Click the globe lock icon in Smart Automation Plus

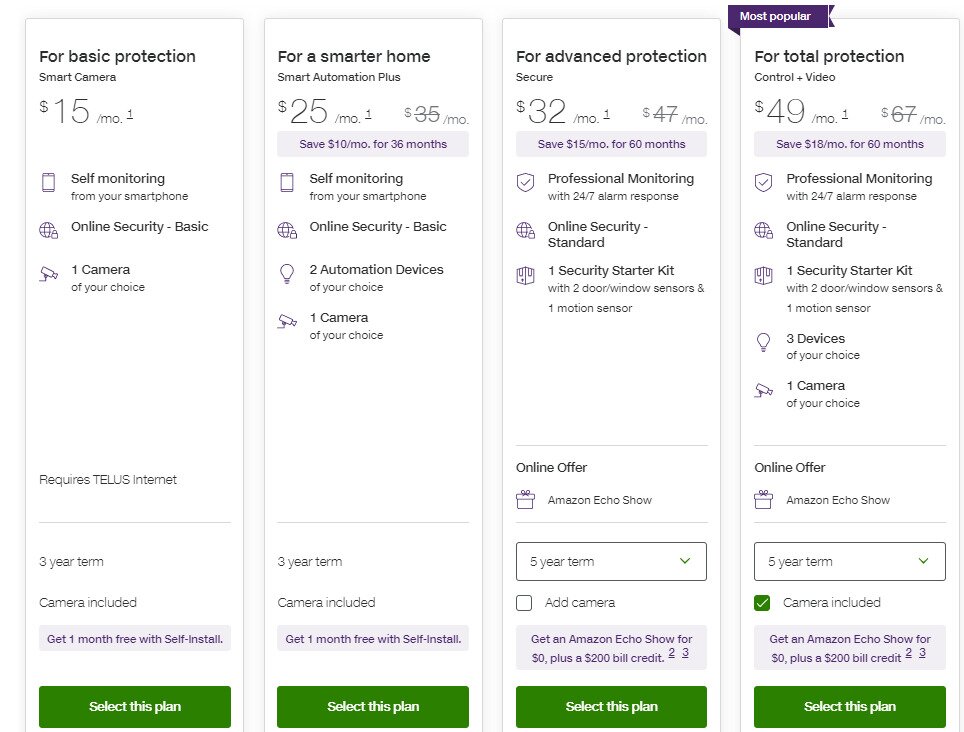click(x=287, y=230)
